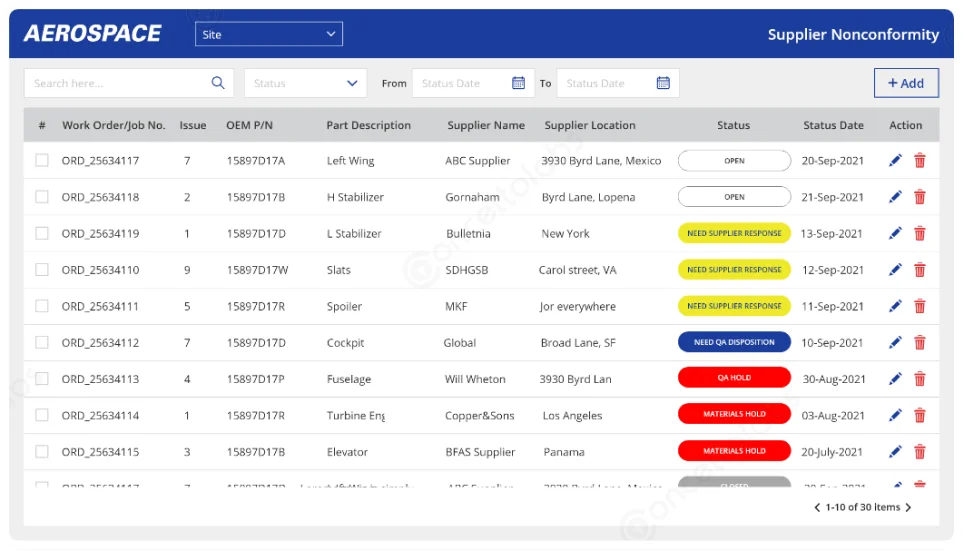Tick the checkbox for ORD_25634113 Fuselage row
Viewport: 964px width, 551px height.
point(42,379)
